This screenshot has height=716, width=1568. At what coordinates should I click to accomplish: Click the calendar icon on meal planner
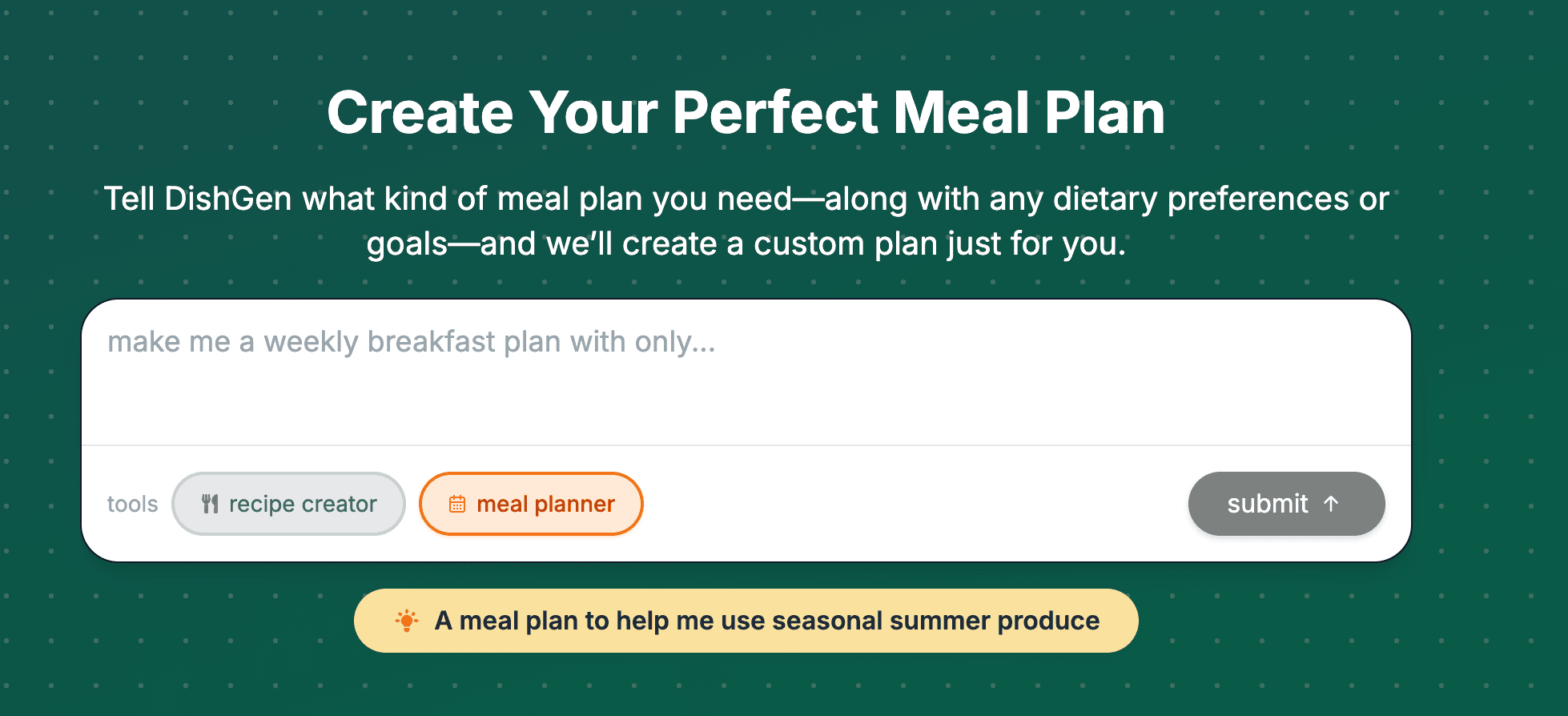pos(457,504)
